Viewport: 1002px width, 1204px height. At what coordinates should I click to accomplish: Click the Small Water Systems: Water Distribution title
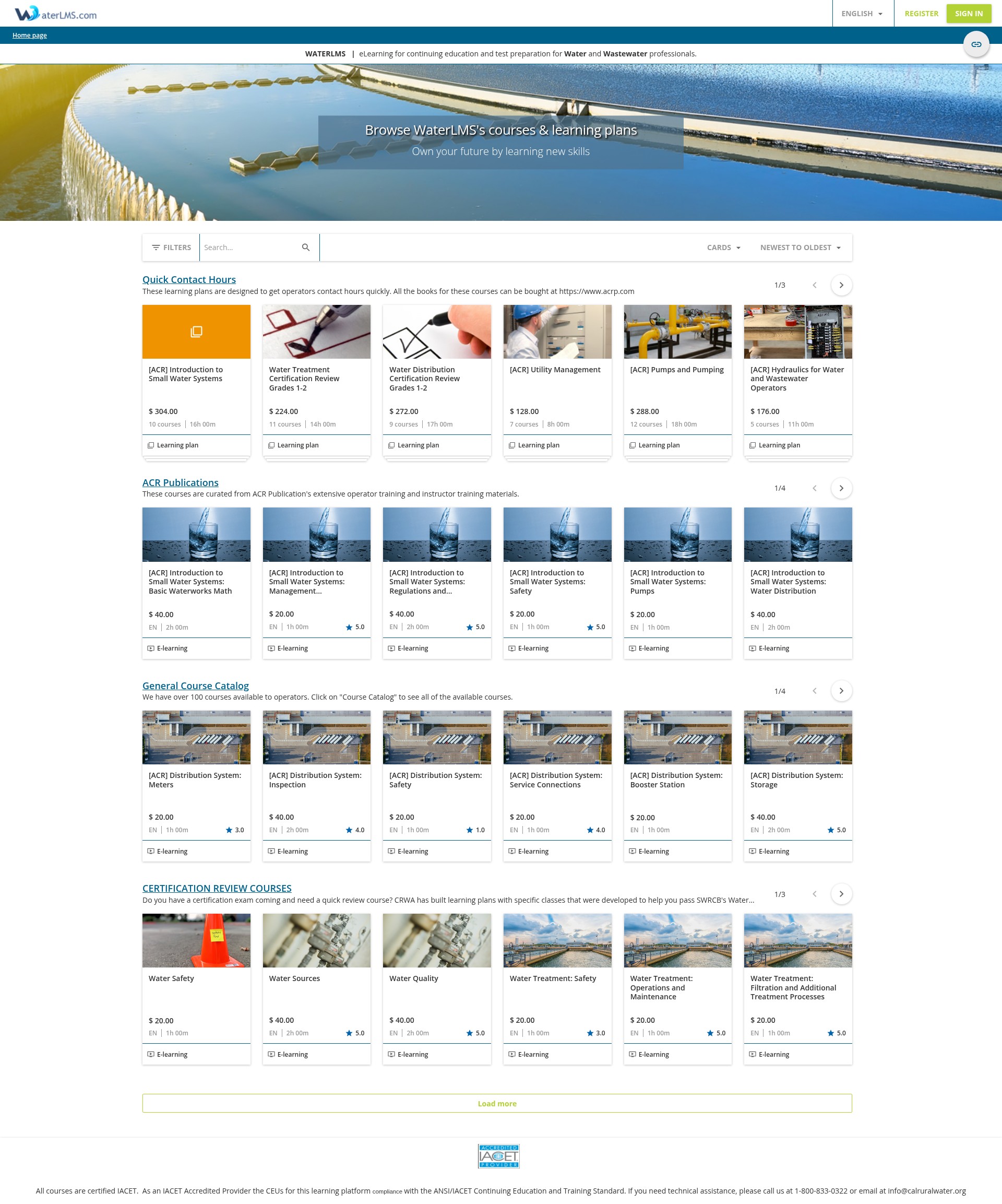[788, 581]
